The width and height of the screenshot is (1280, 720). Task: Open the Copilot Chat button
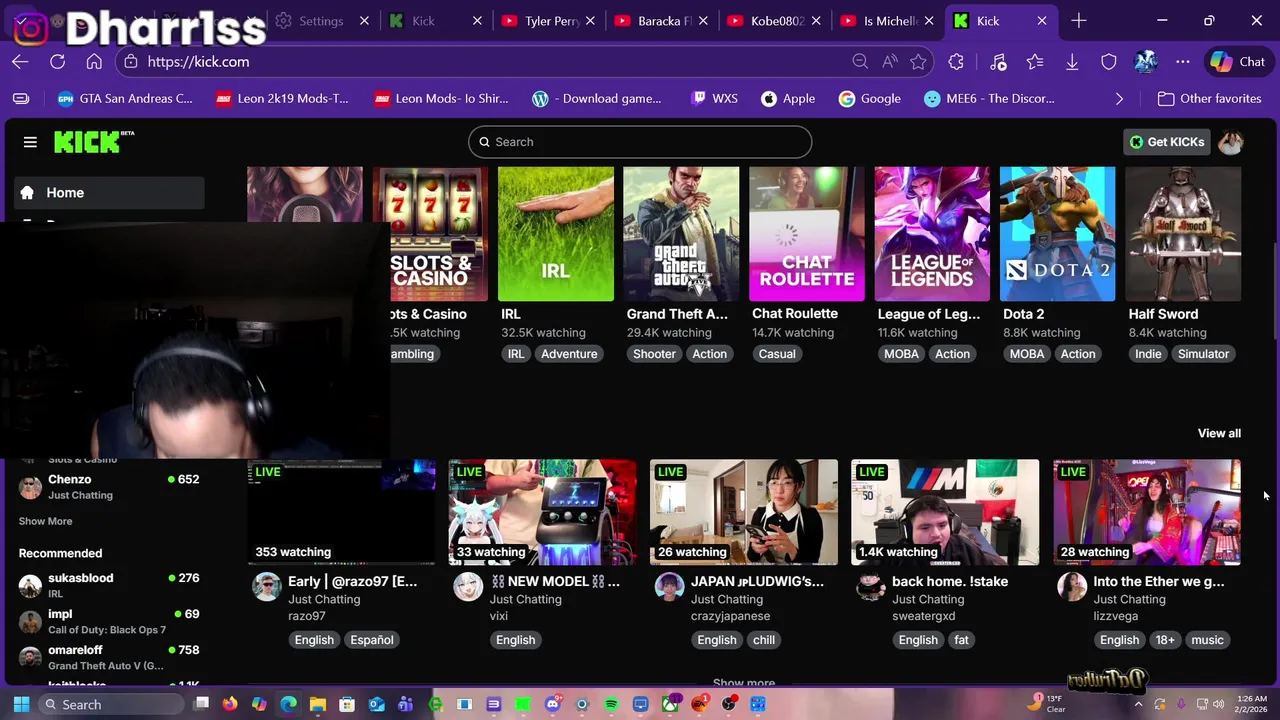pyautogui.click(x=1238, y=62)
